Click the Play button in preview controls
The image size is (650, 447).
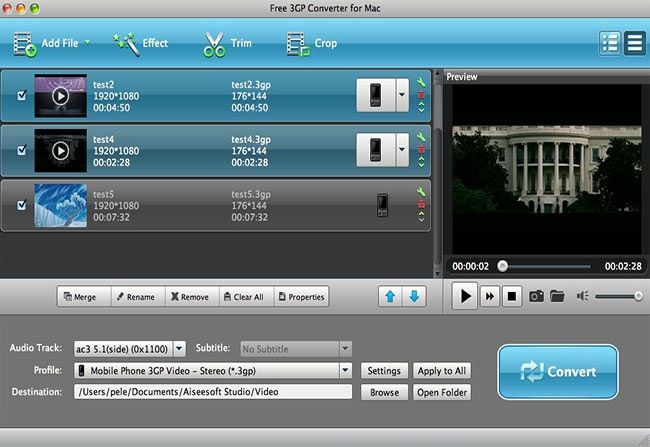point(465,296)
